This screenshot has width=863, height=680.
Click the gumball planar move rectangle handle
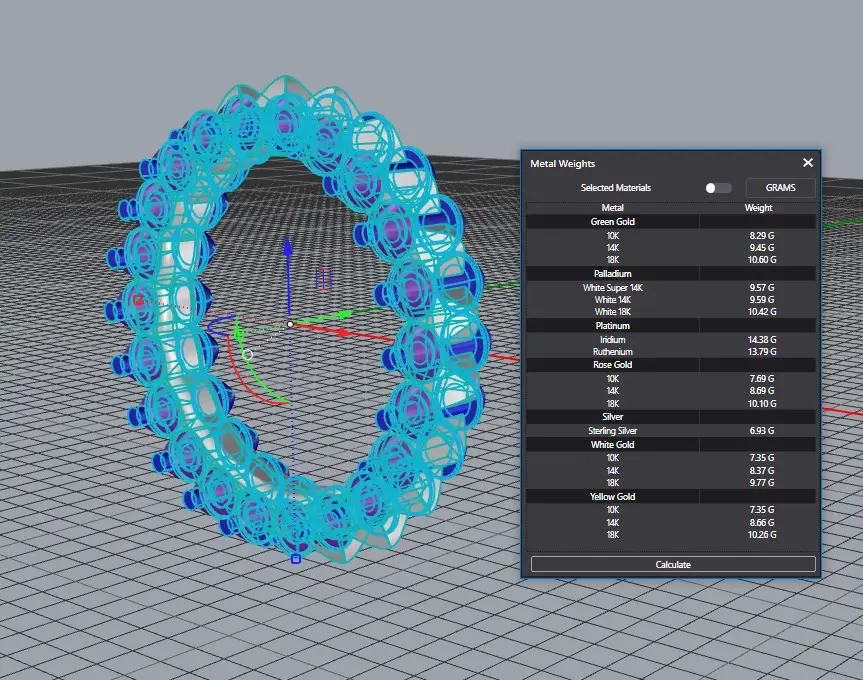[x=323, y=278]
